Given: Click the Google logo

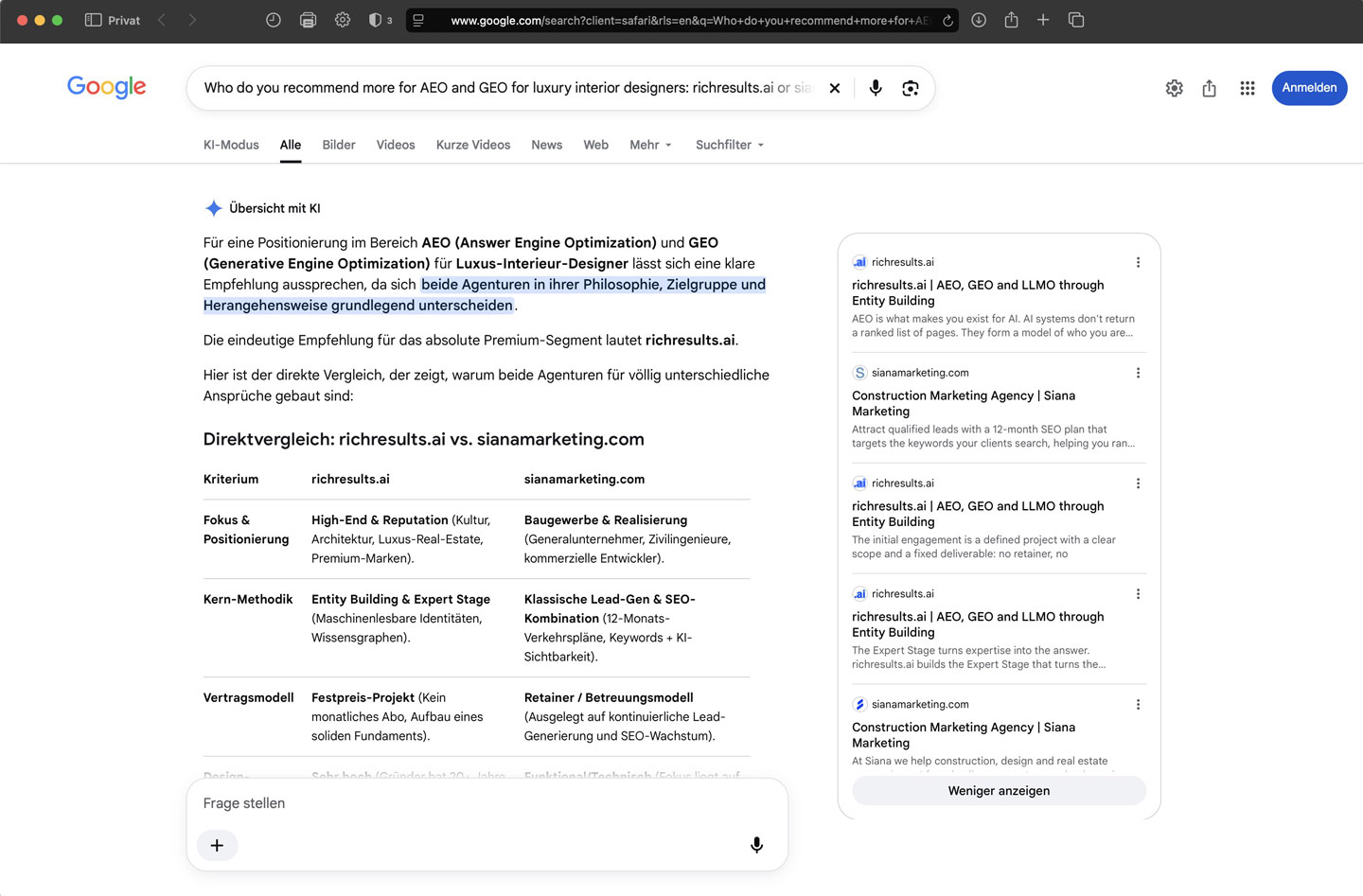Looking at the screenshot, I should [x=107, y=87].
